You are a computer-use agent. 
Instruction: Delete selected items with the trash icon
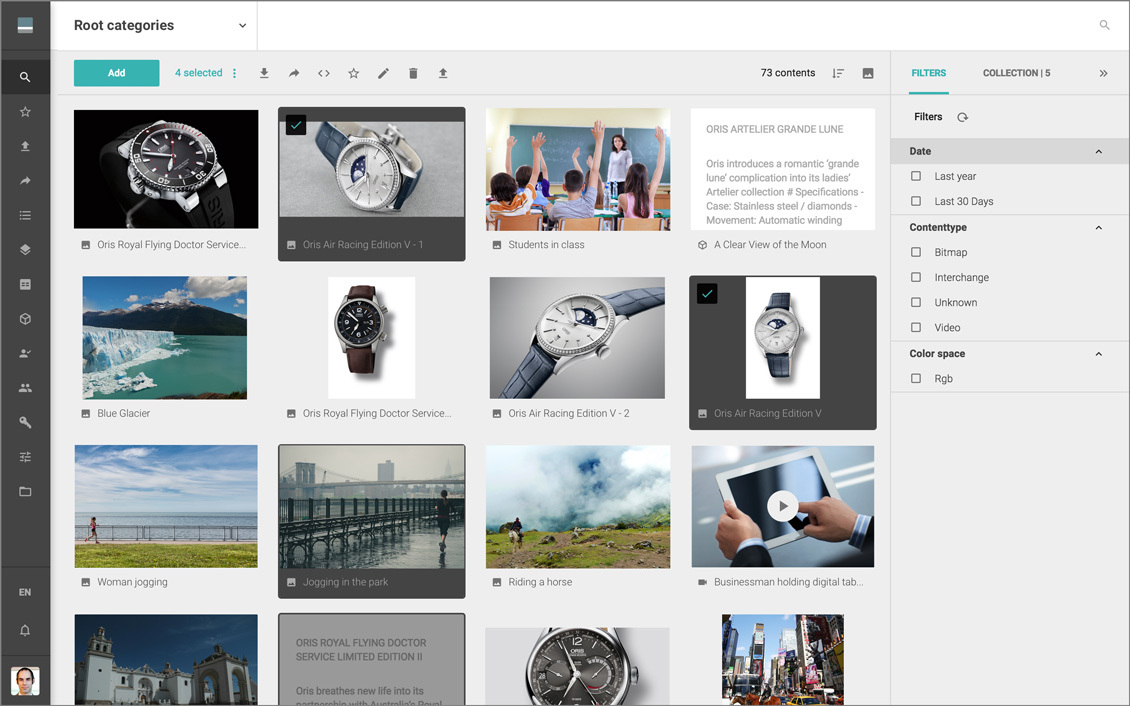[x=413, y=73]
